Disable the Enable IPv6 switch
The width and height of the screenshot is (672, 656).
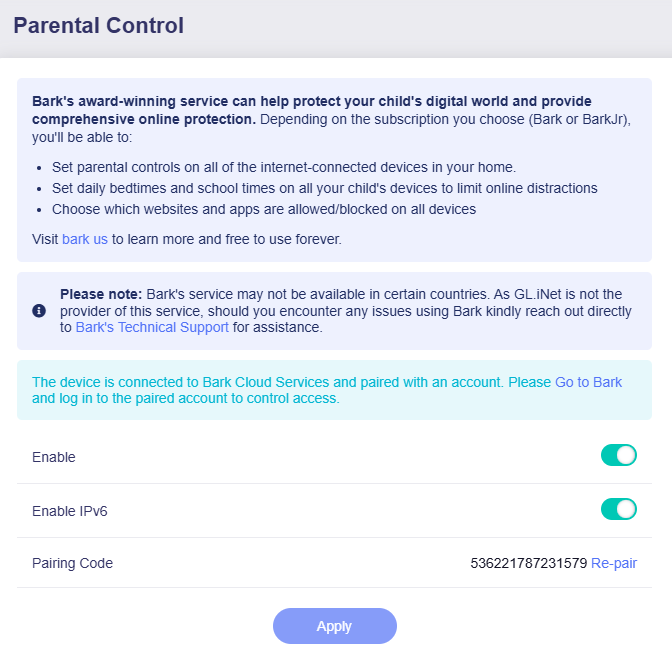point(618,509)
